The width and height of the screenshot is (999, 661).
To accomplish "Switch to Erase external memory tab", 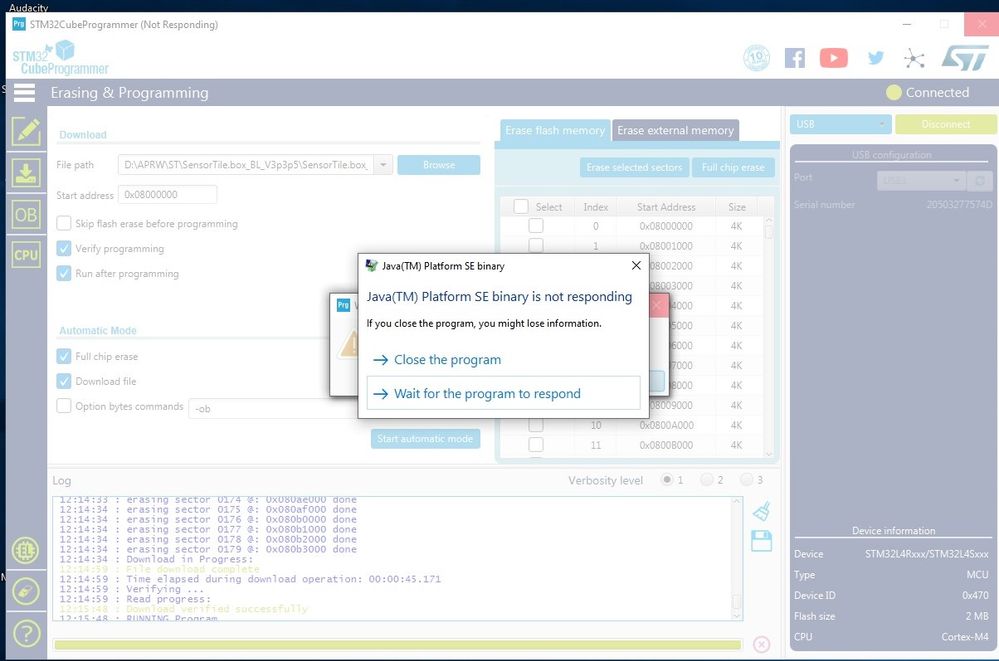I will (675, 130).
